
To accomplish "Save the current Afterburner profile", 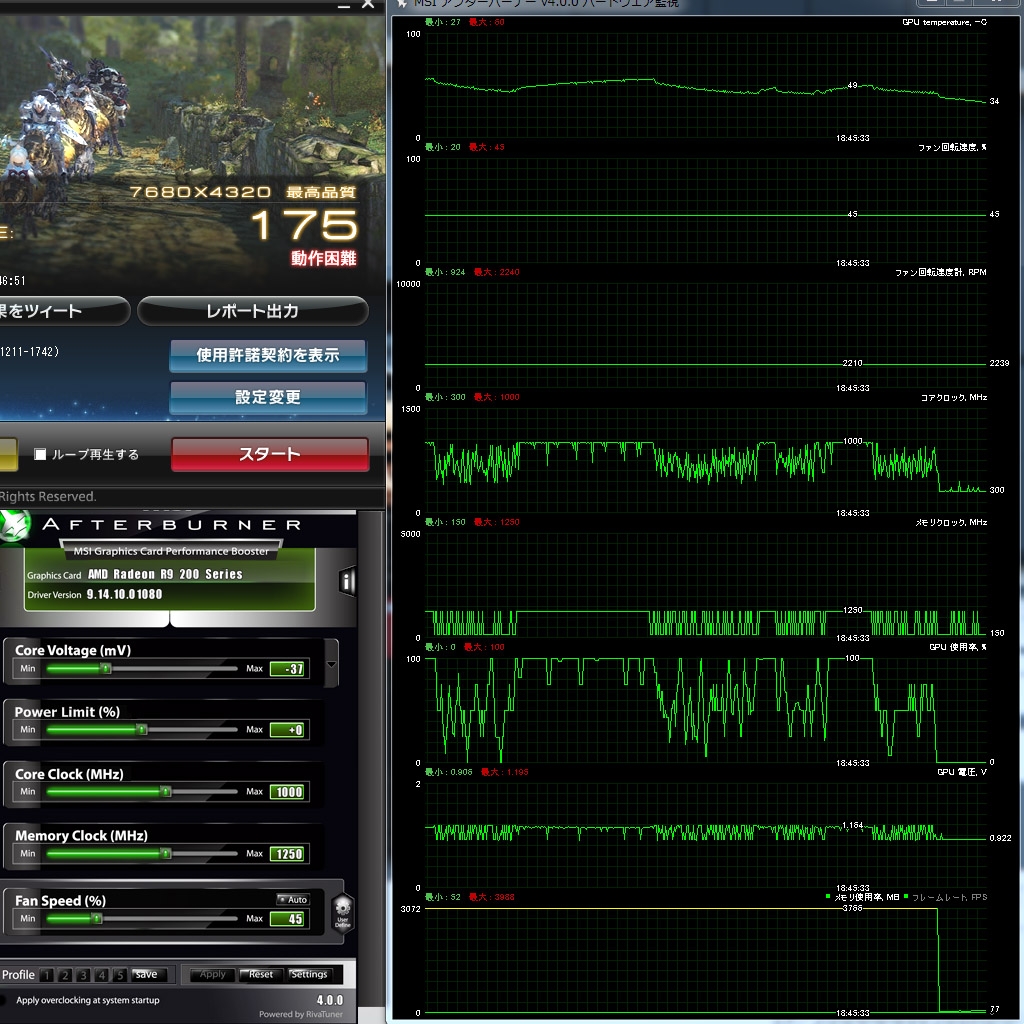I will click(x=148, y=974).
